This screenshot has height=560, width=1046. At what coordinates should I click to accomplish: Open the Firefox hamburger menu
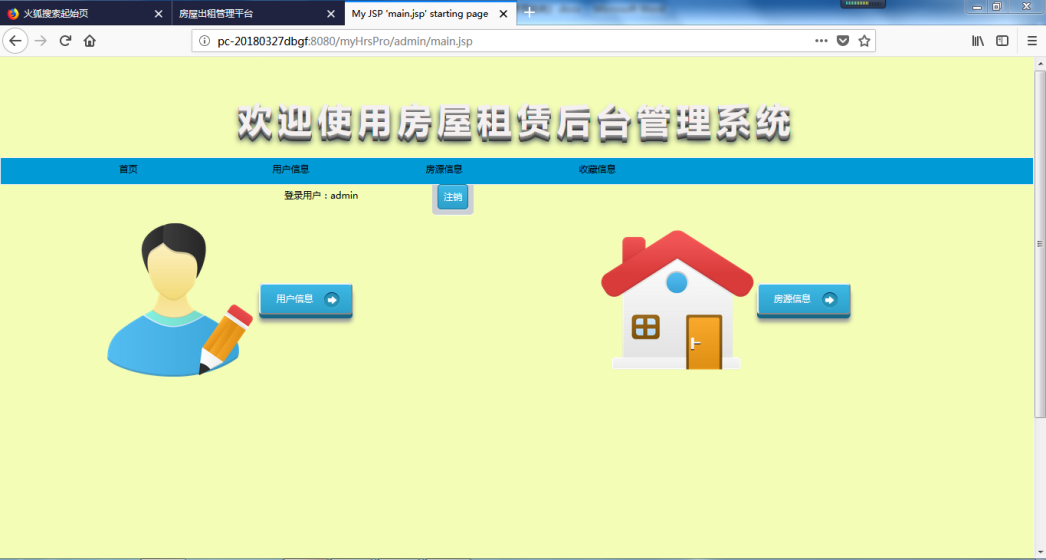(x=1032, y=41)
